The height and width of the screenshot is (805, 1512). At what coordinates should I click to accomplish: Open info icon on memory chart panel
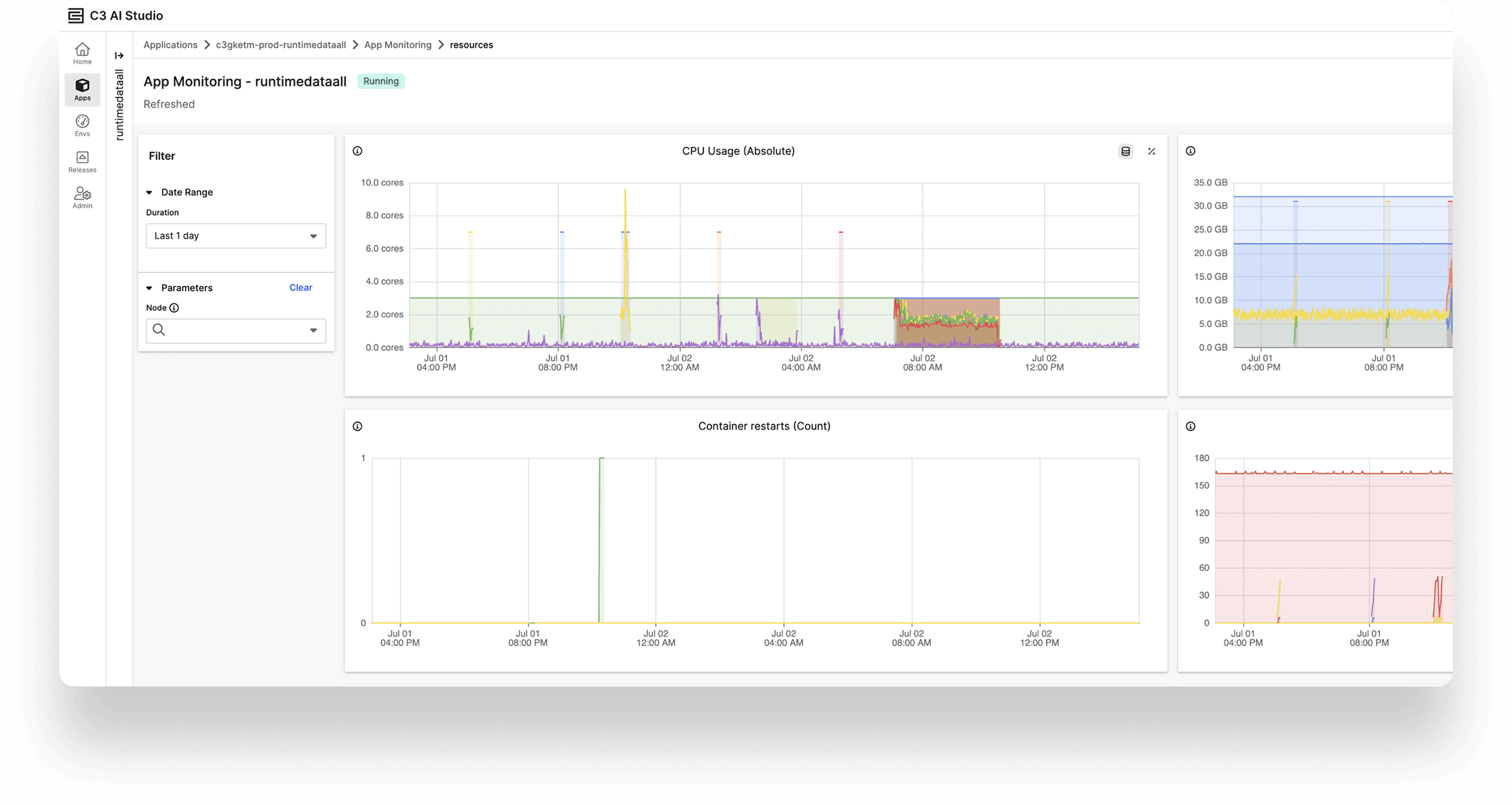pos(1191,151)
